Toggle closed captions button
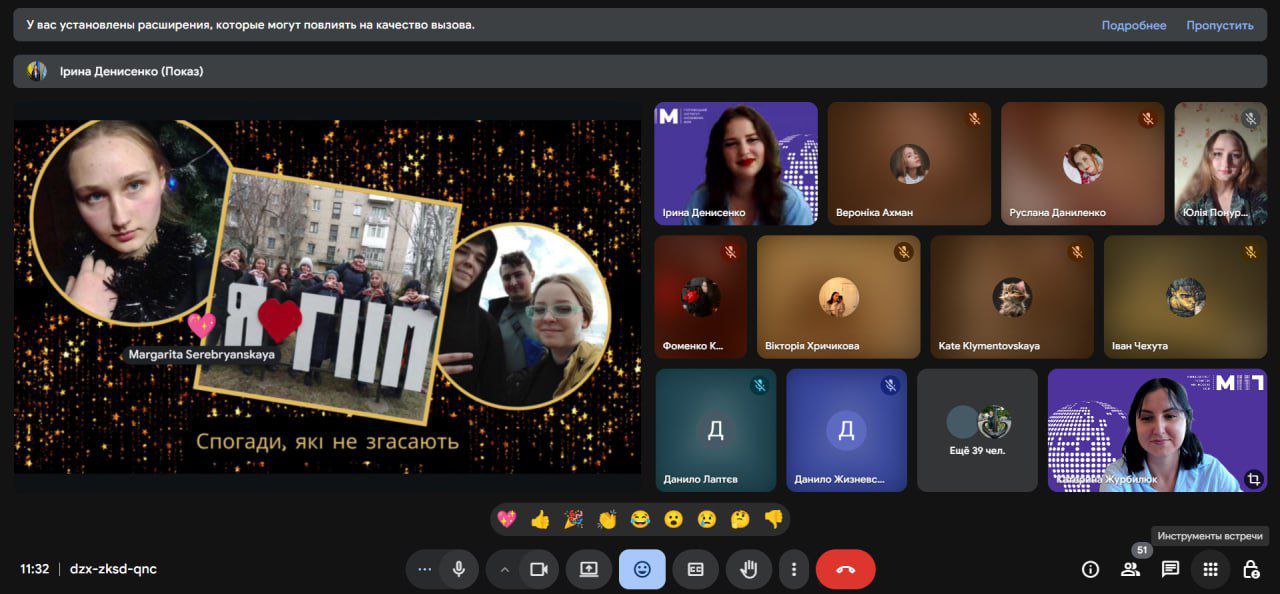 click(x=695, y=569)
